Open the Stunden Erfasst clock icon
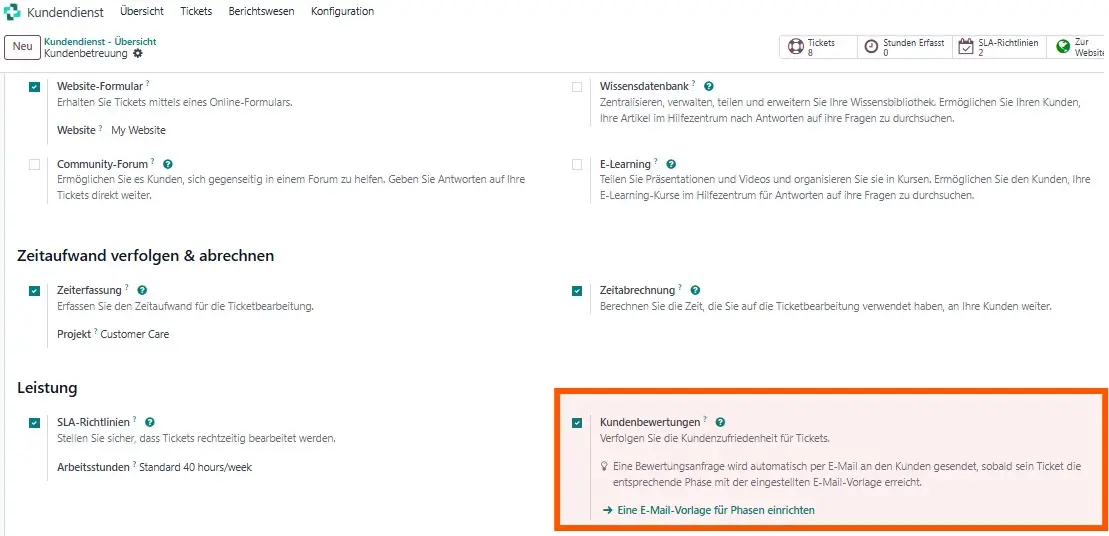The width and height of the screenshot is (1109, 536). [871, 47]
